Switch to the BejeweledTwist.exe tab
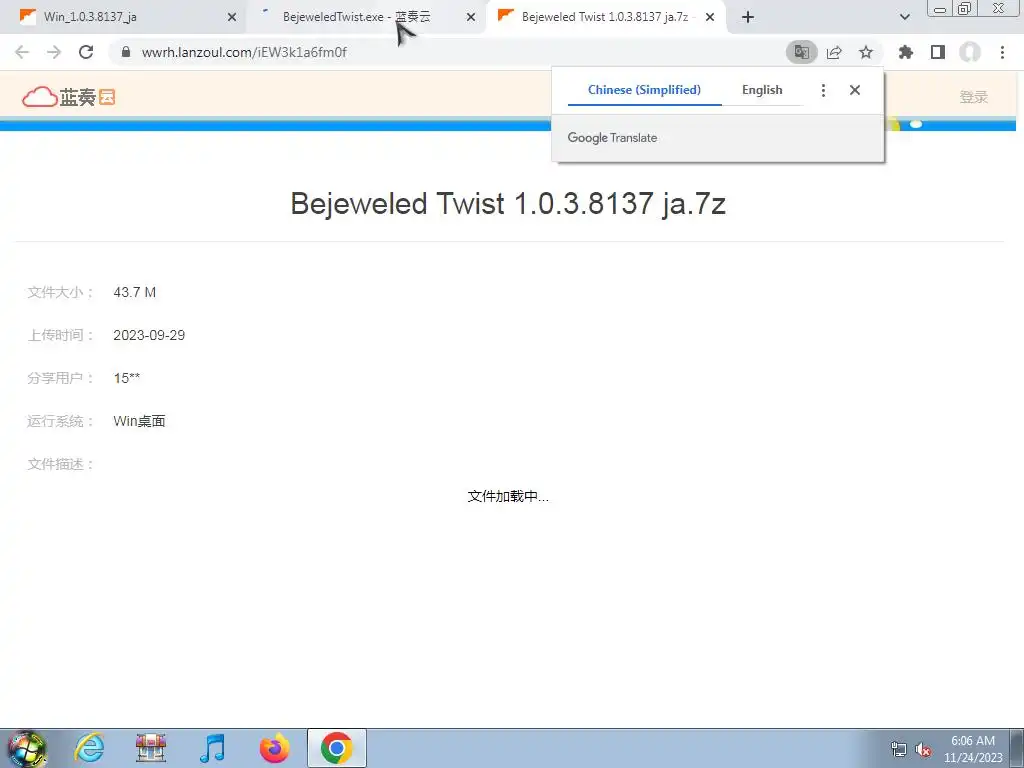 (357, 17)
